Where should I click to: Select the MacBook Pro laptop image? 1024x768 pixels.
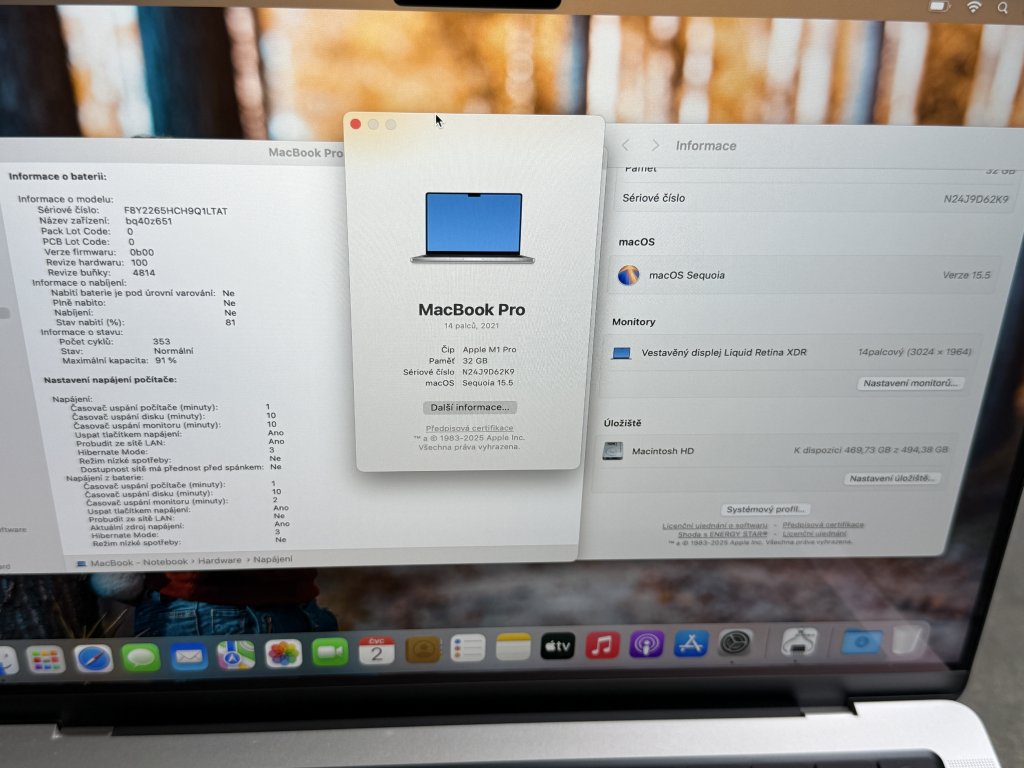point(473,227)
